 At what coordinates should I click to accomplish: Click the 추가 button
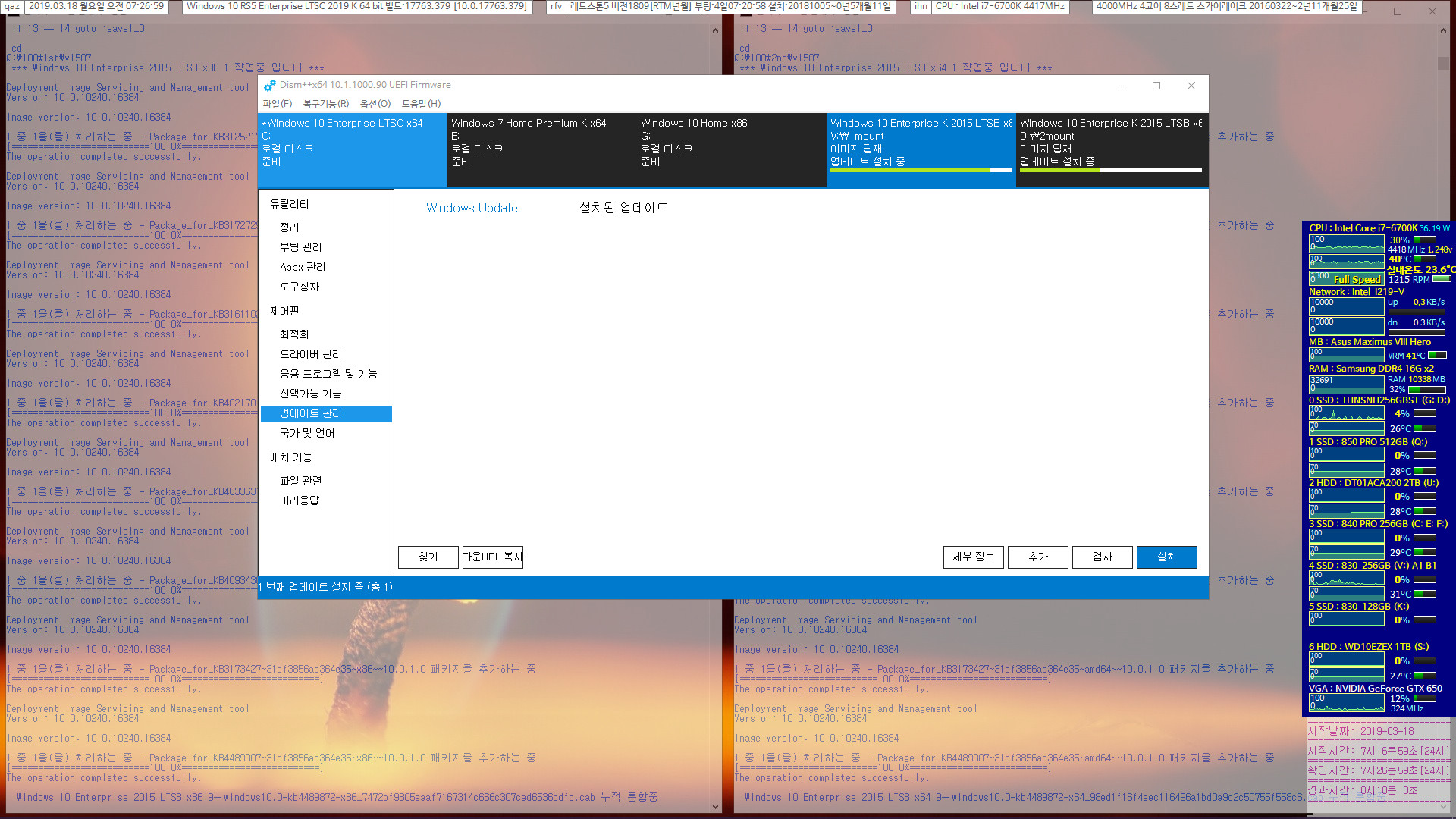coord(1038,557)
